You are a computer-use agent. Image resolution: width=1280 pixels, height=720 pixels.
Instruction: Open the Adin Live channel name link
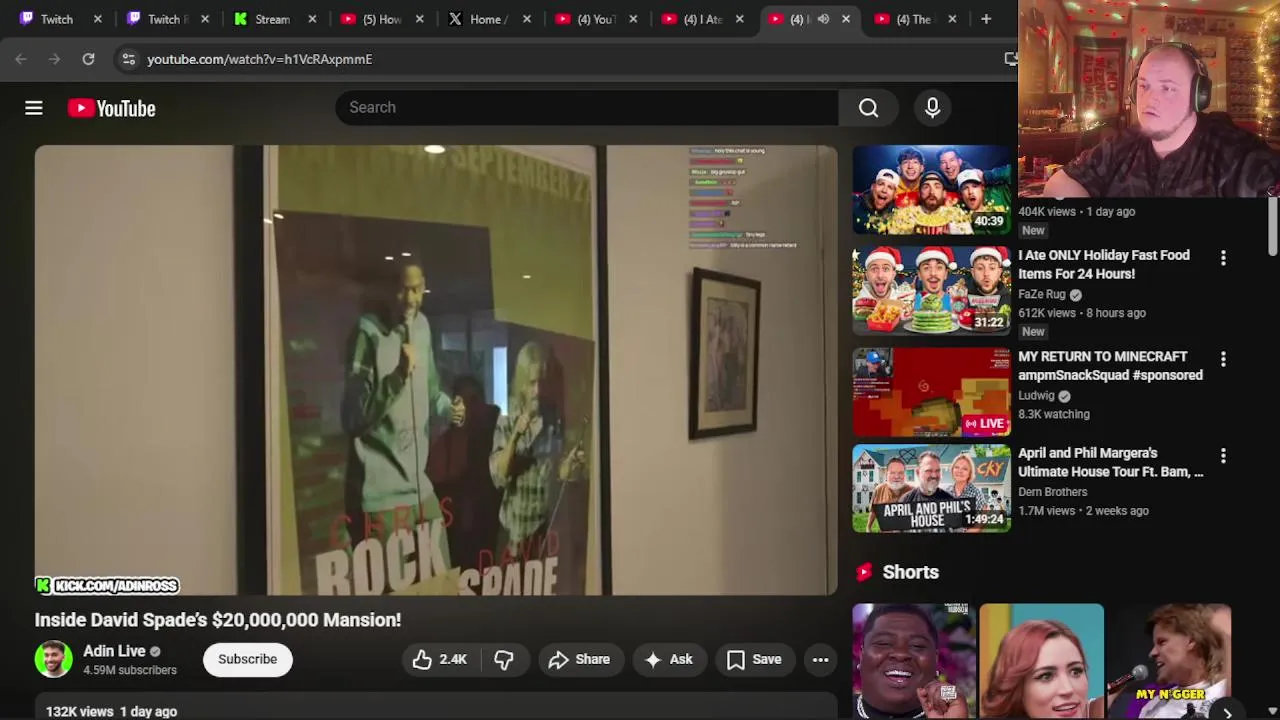(x=114, y=651)
